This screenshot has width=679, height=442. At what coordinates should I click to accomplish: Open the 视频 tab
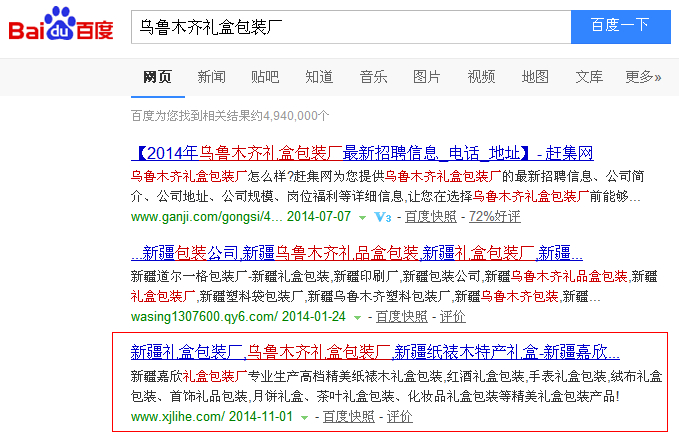point(481,77)
